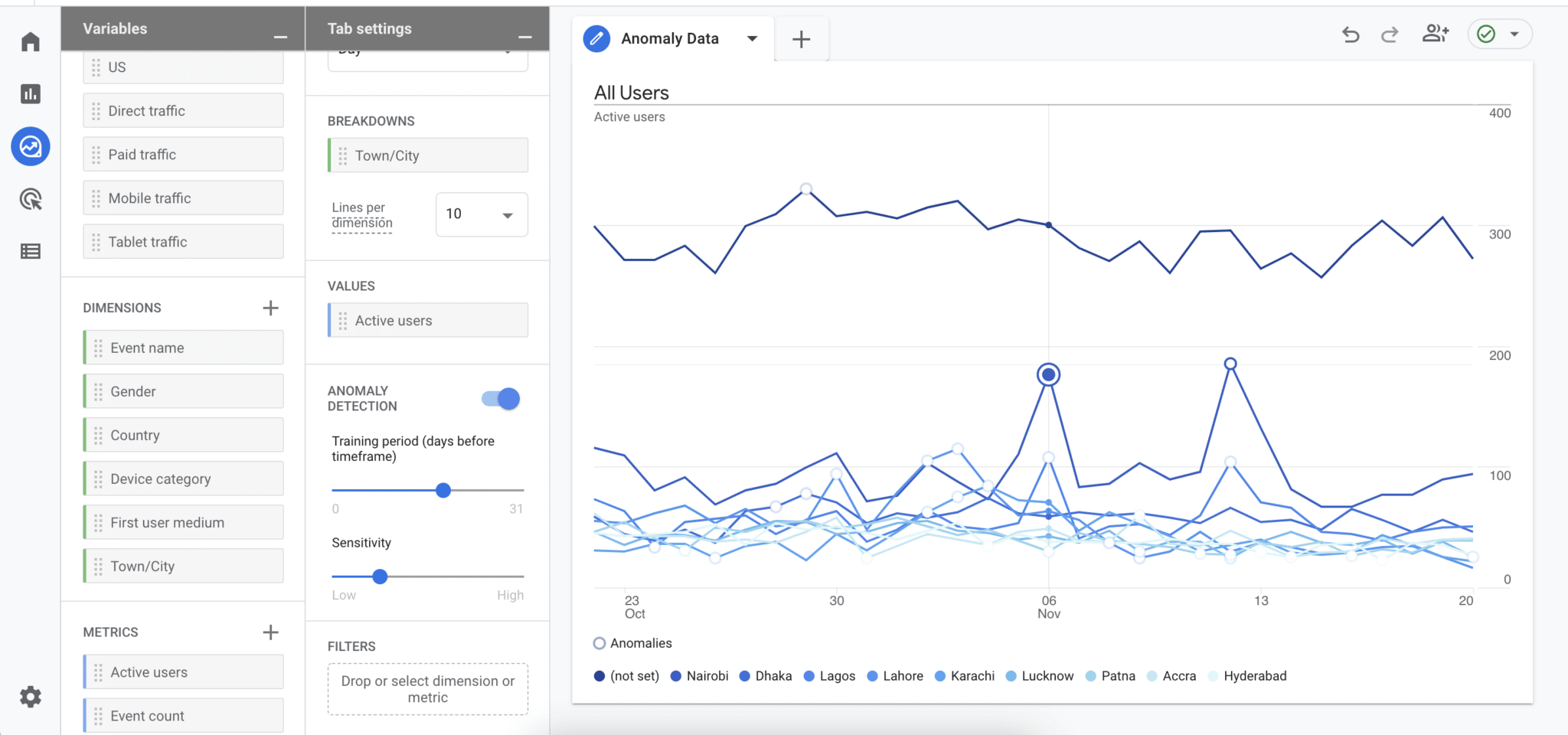The height and width of the screenshot is (735, 1568).
Task: Toggle Nairobi series in chart legend
Action: tap(699, 676)
